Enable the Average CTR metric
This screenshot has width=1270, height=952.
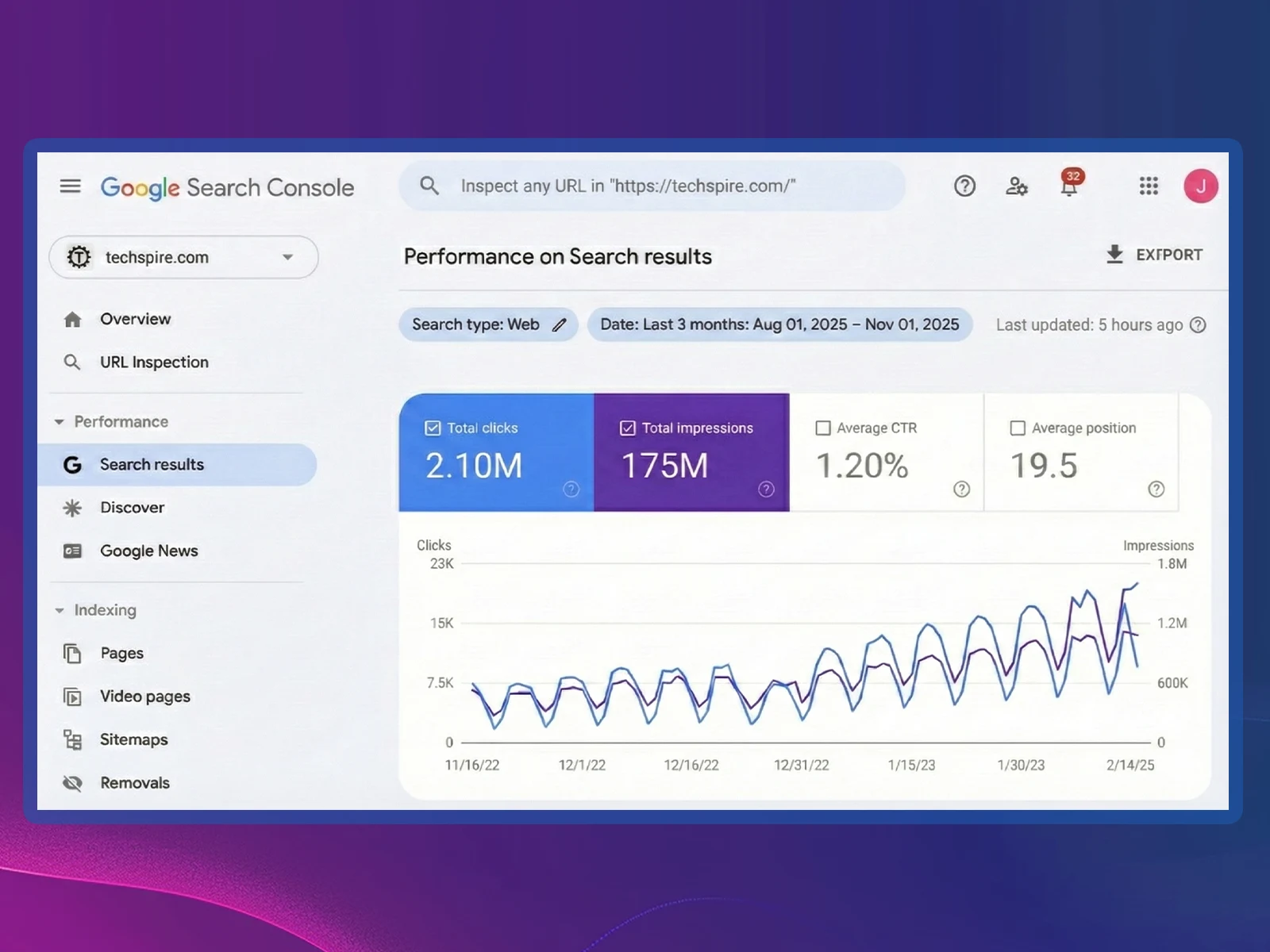click(823, 428)
